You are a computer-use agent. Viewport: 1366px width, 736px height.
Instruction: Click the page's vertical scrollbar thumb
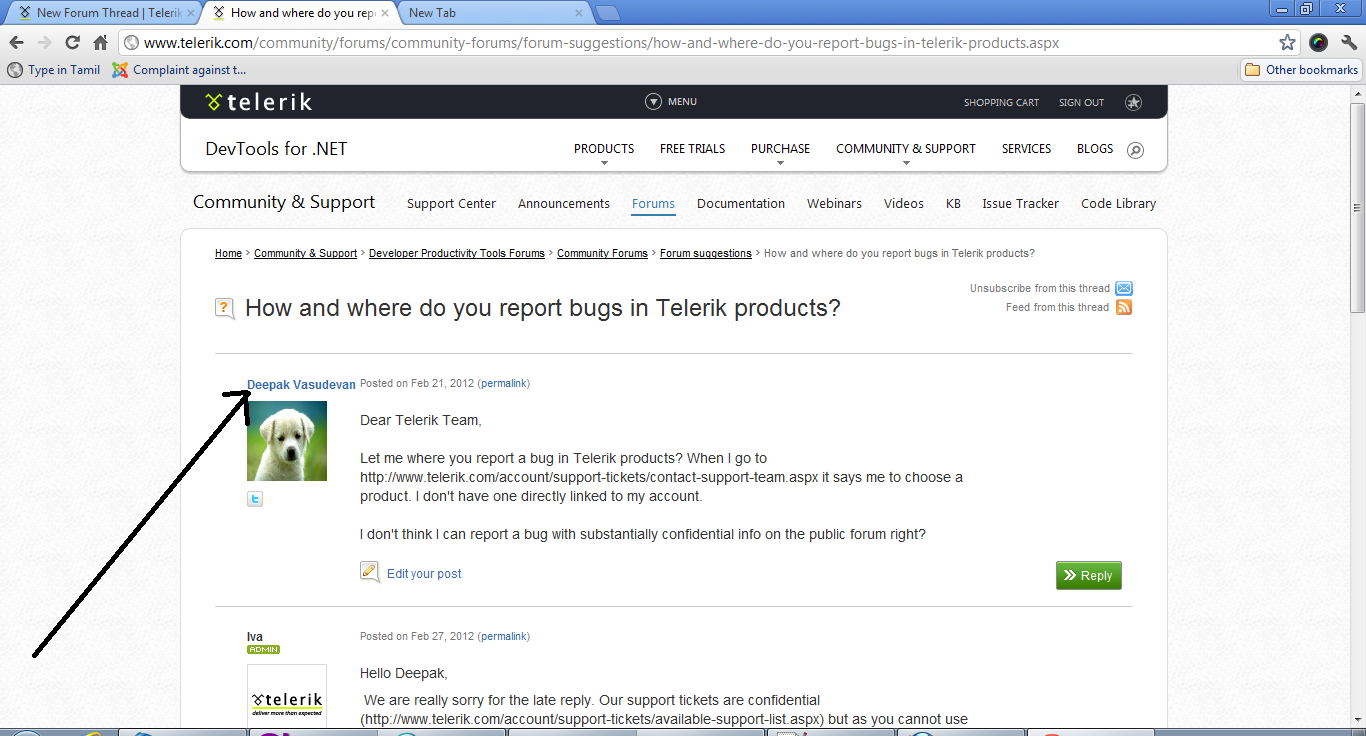click(1357, 207)
